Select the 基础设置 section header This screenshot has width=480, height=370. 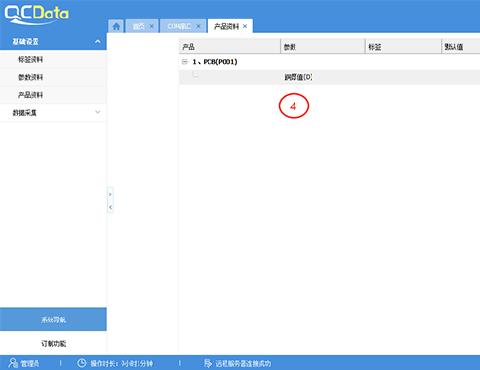53,42
